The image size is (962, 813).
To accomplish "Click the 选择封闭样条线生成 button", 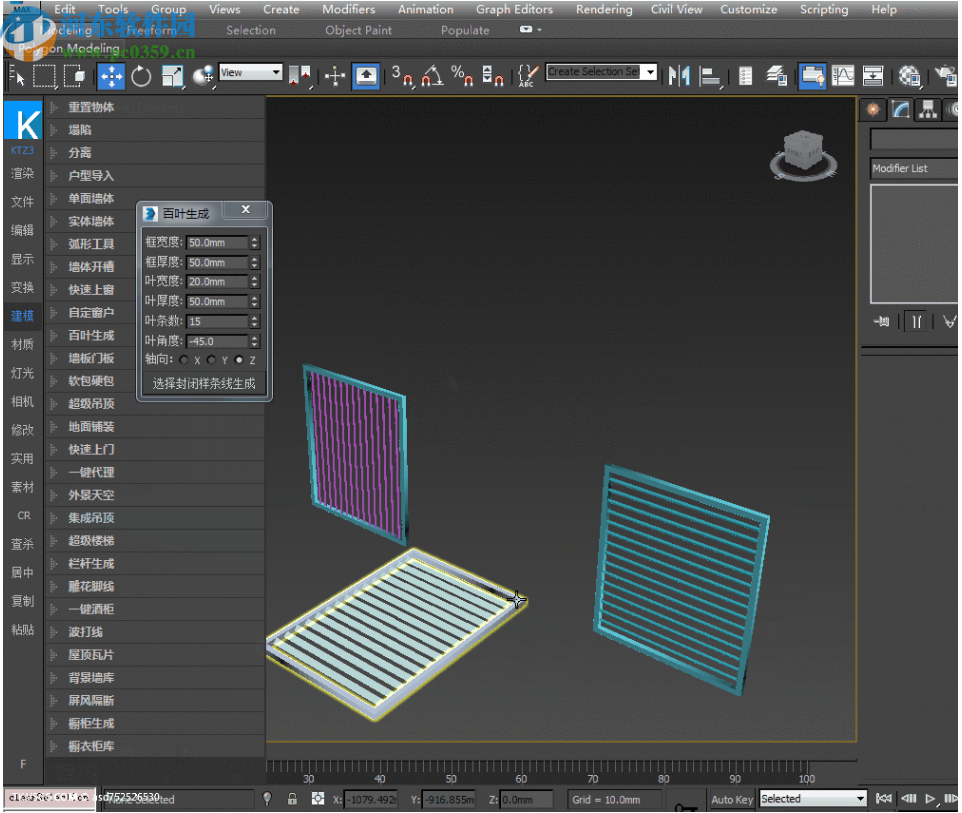I will point(204,383).
